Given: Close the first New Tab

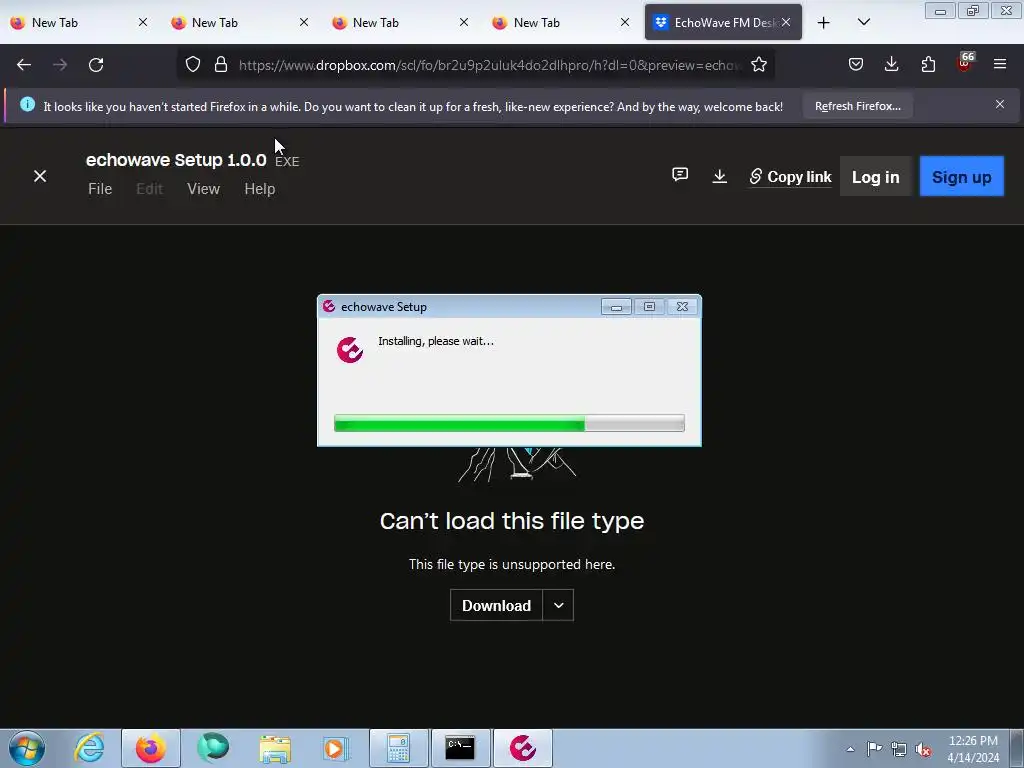Looking at the screenshot, I should click(142, 22).
